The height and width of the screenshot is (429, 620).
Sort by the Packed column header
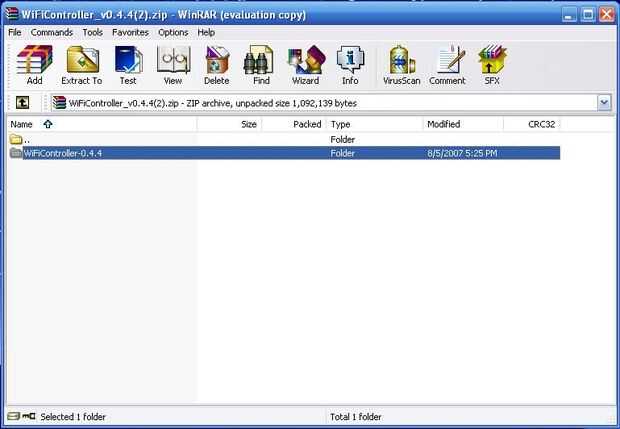pos(294,124)
